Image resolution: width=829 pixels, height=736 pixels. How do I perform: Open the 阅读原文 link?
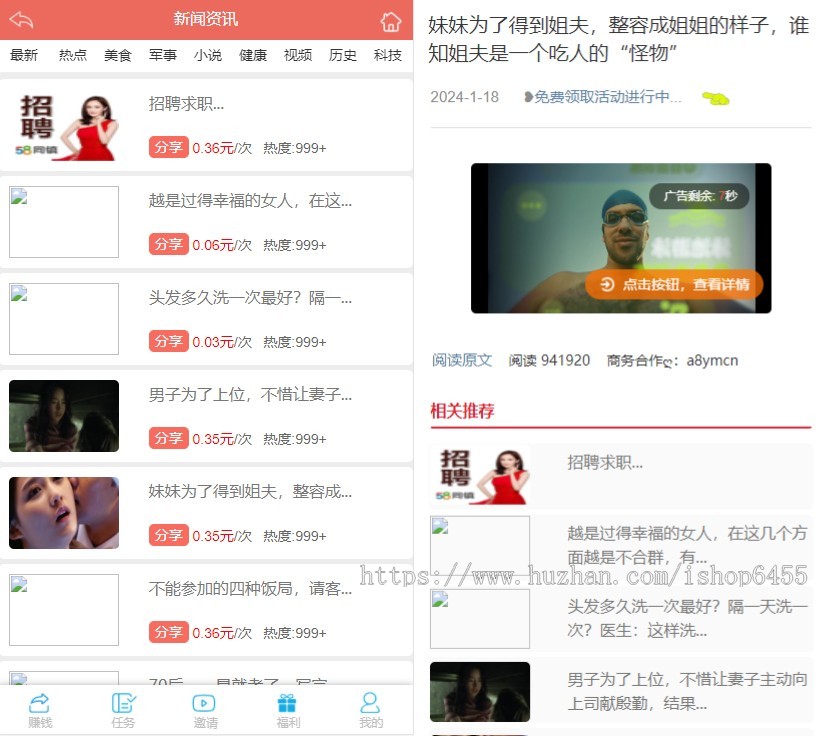(462, 361)
